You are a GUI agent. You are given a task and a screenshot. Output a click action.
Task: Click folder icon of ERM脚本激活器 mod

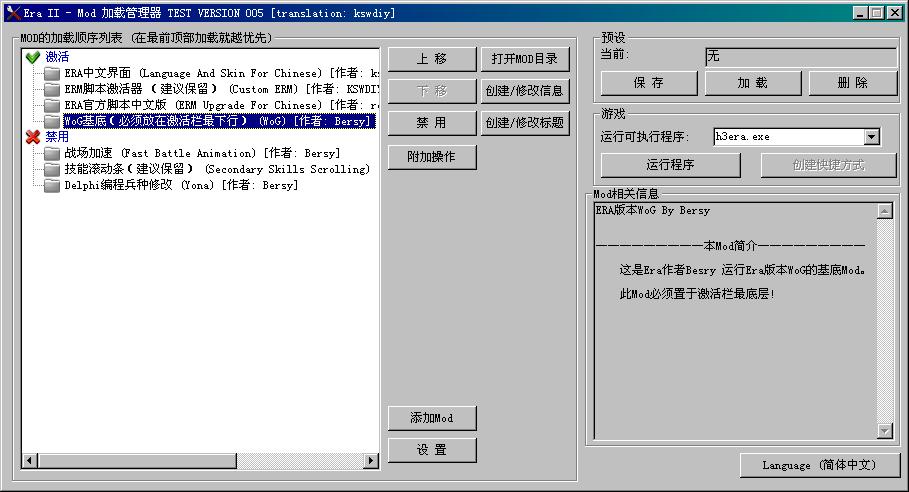tap(52, 89)
